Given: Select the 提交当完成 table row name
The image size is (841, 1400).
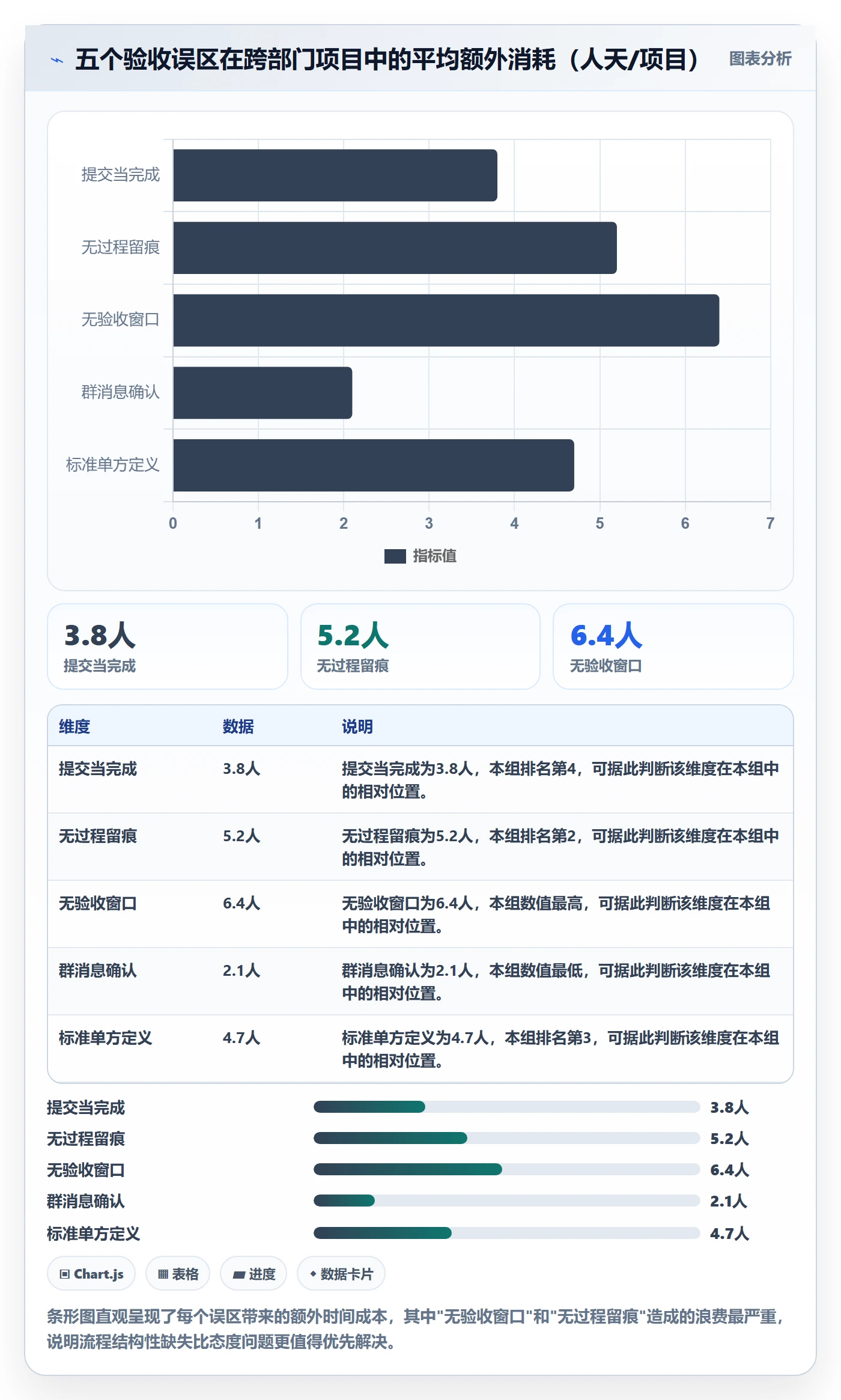Looking at the screenshot, I should 98,769.
